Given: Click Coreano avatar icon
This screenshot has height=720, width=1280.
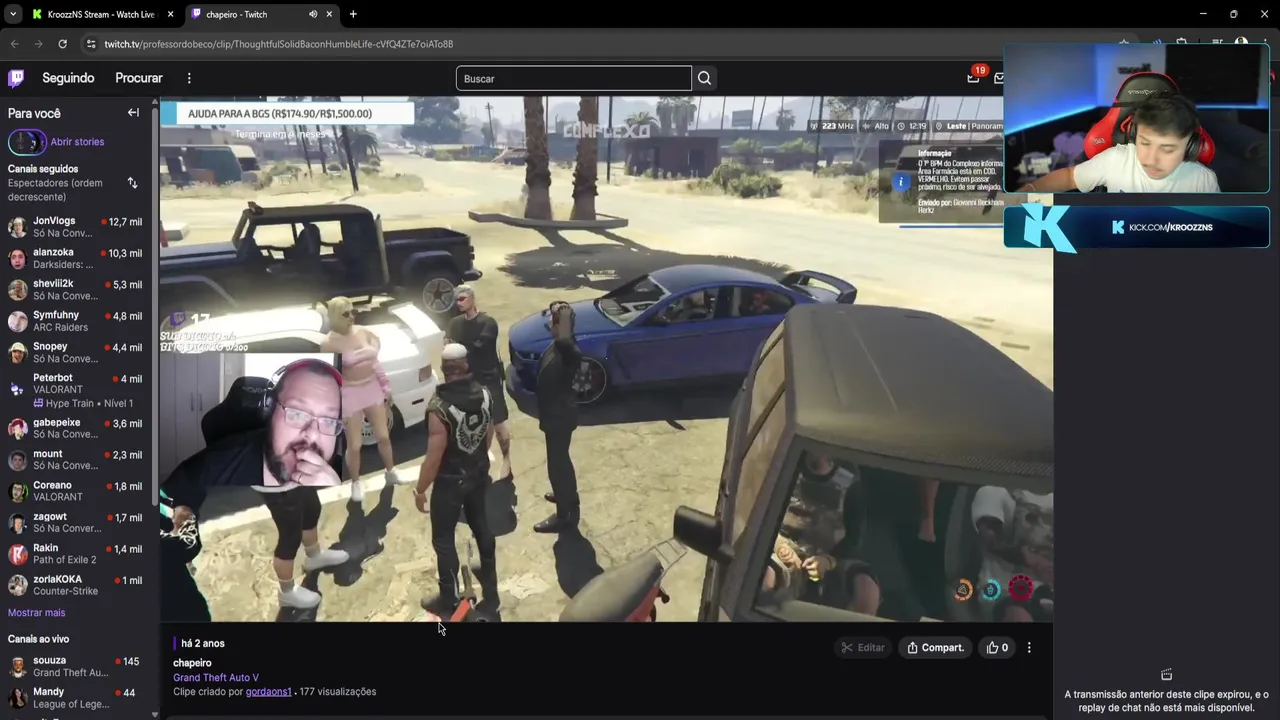Looking at the screenshot, I should 17,491.
